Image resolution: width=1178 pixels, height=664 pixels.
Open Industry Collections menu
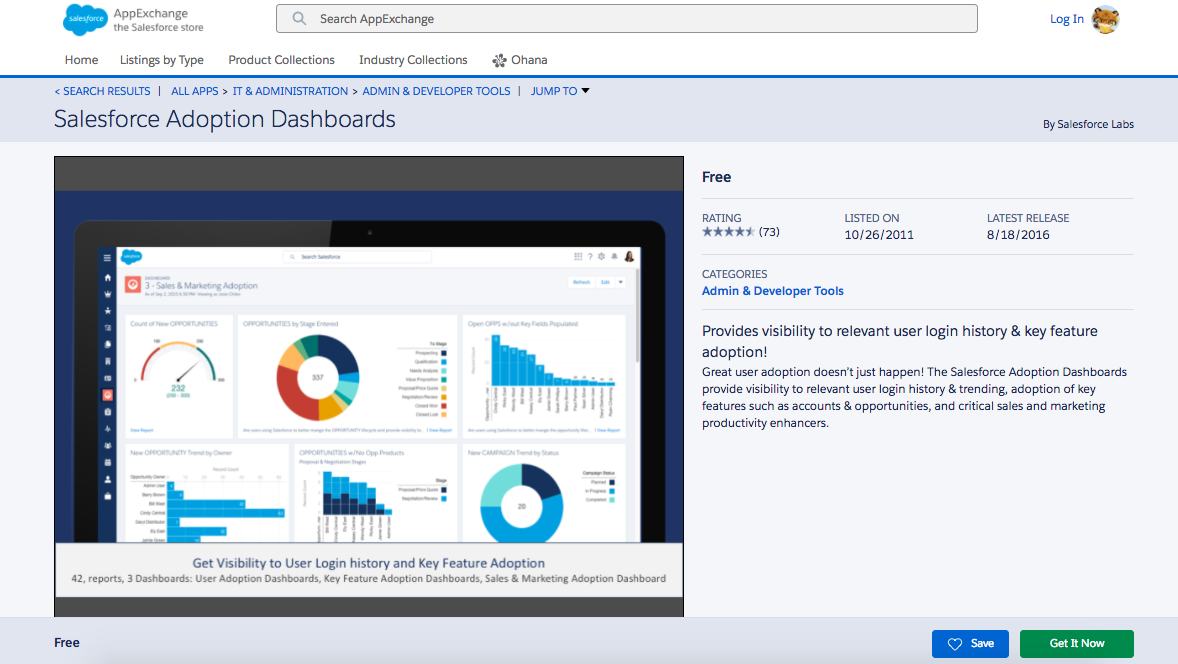[413, 60]
